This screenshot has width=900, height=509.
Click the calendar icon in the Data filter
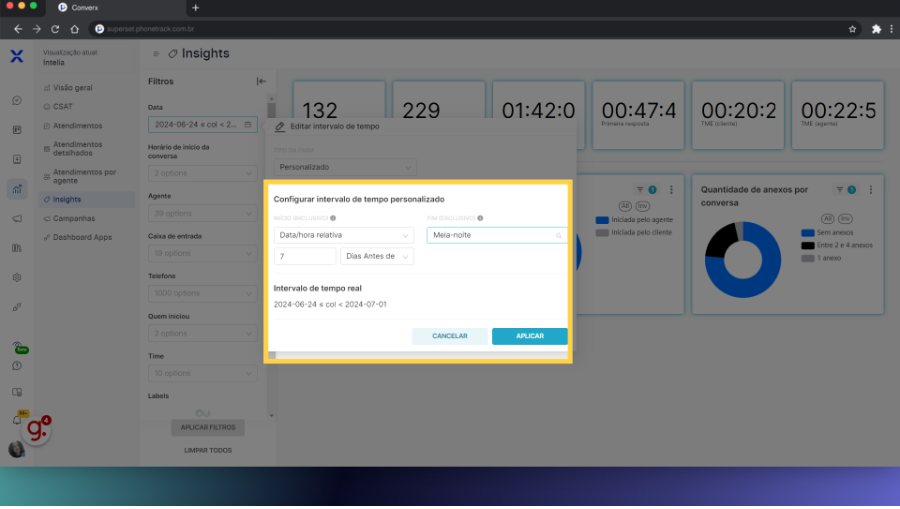click(x=249, y=125)
